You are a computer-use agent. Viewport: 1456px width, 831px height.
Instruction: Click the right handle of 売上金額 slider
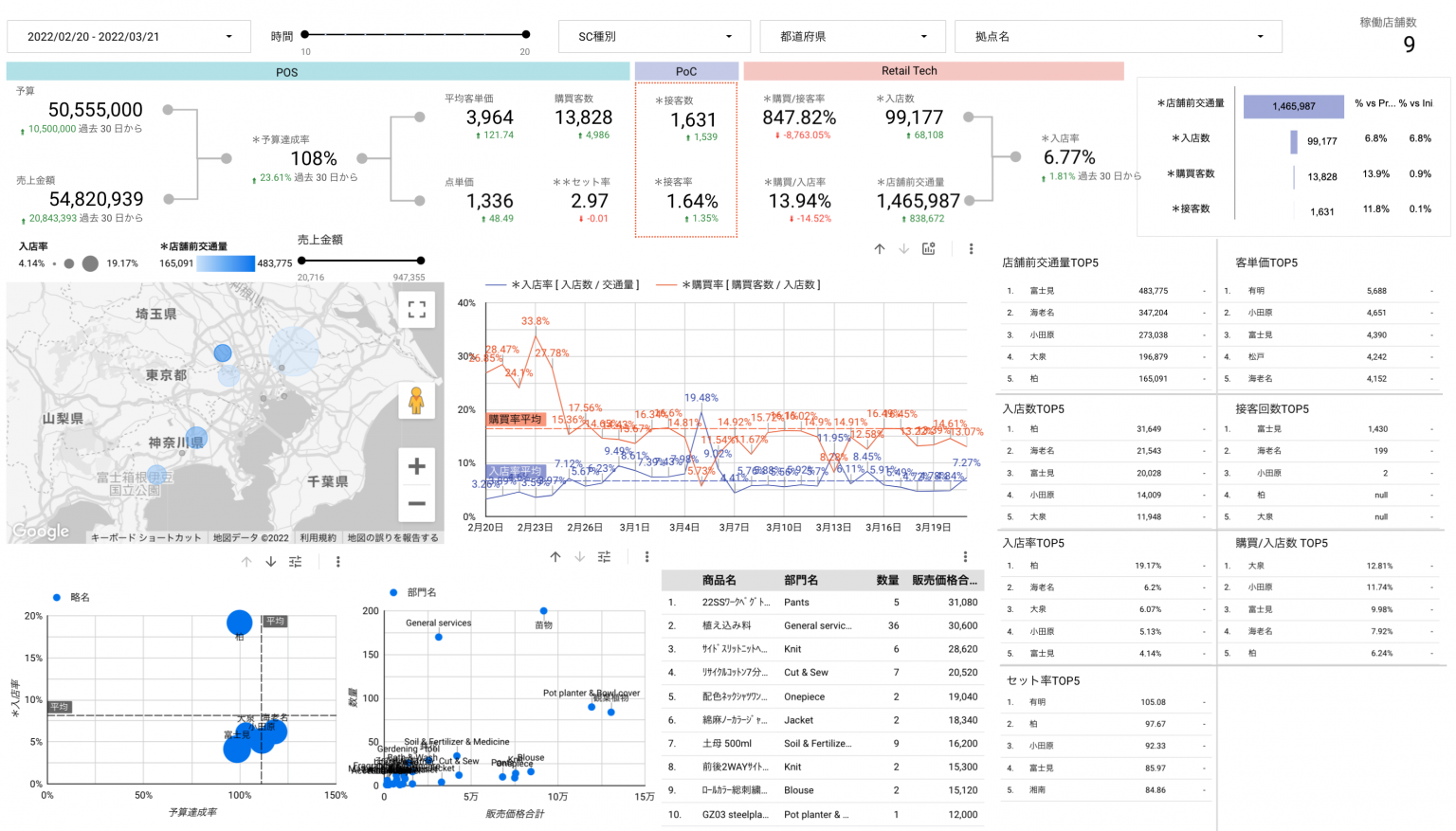coord(421,260)
